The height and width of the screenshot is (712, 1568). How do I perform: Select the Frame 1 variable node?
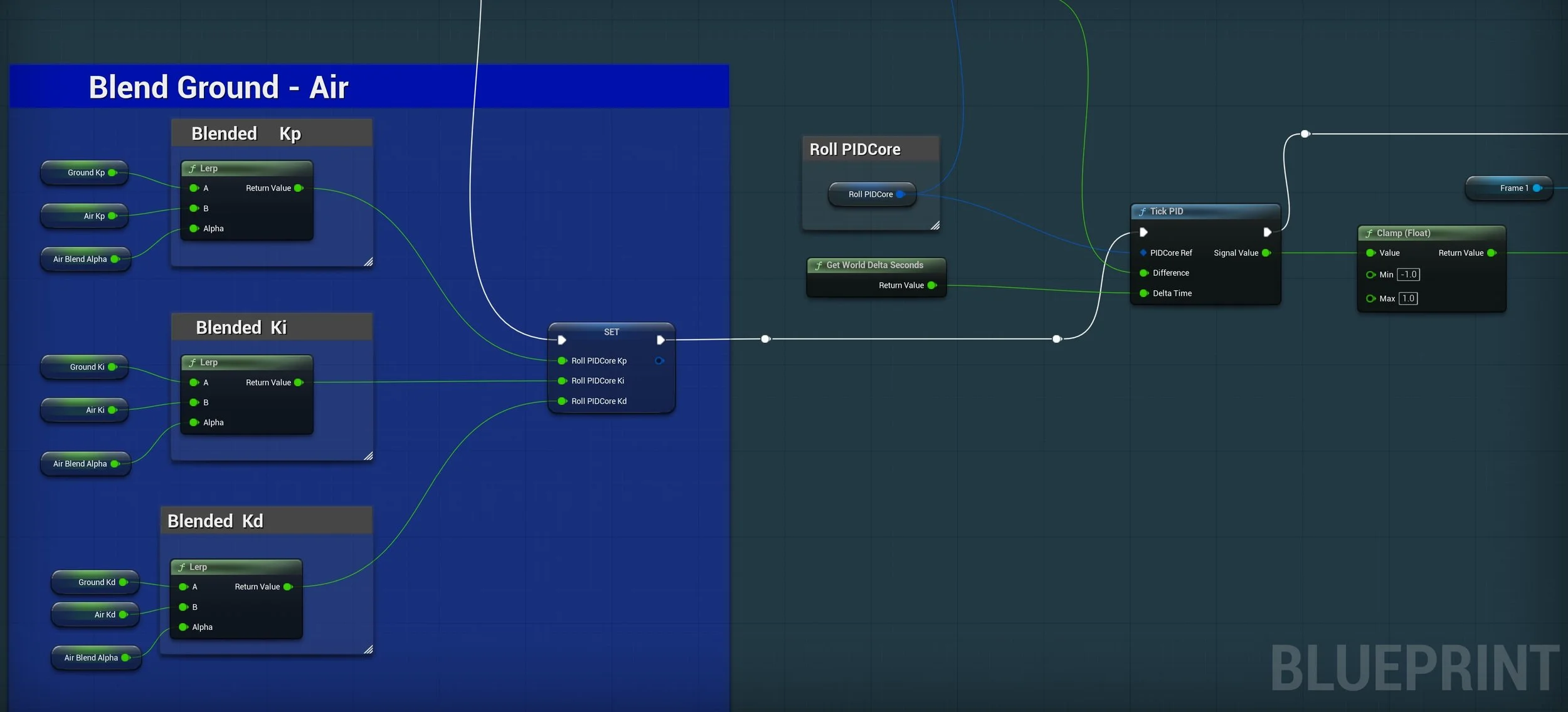click(x=1508, y=188)
